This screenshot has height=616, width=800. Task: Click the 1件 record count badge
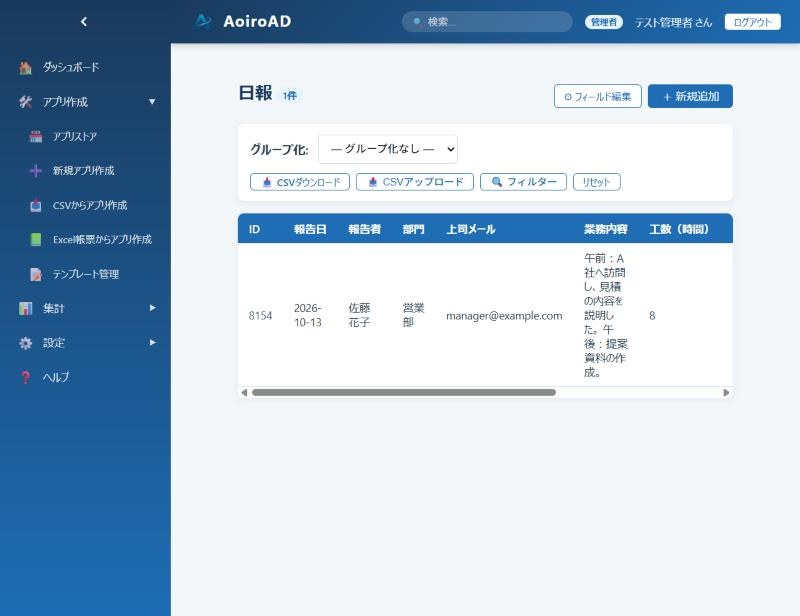click(290, 95)
